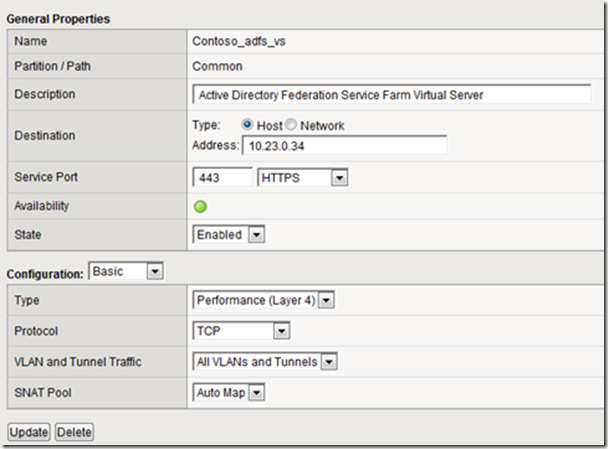Screen dimensions: 608x449
Task: Open the State Enabled dropdown
Action: (x=228, y=234)
